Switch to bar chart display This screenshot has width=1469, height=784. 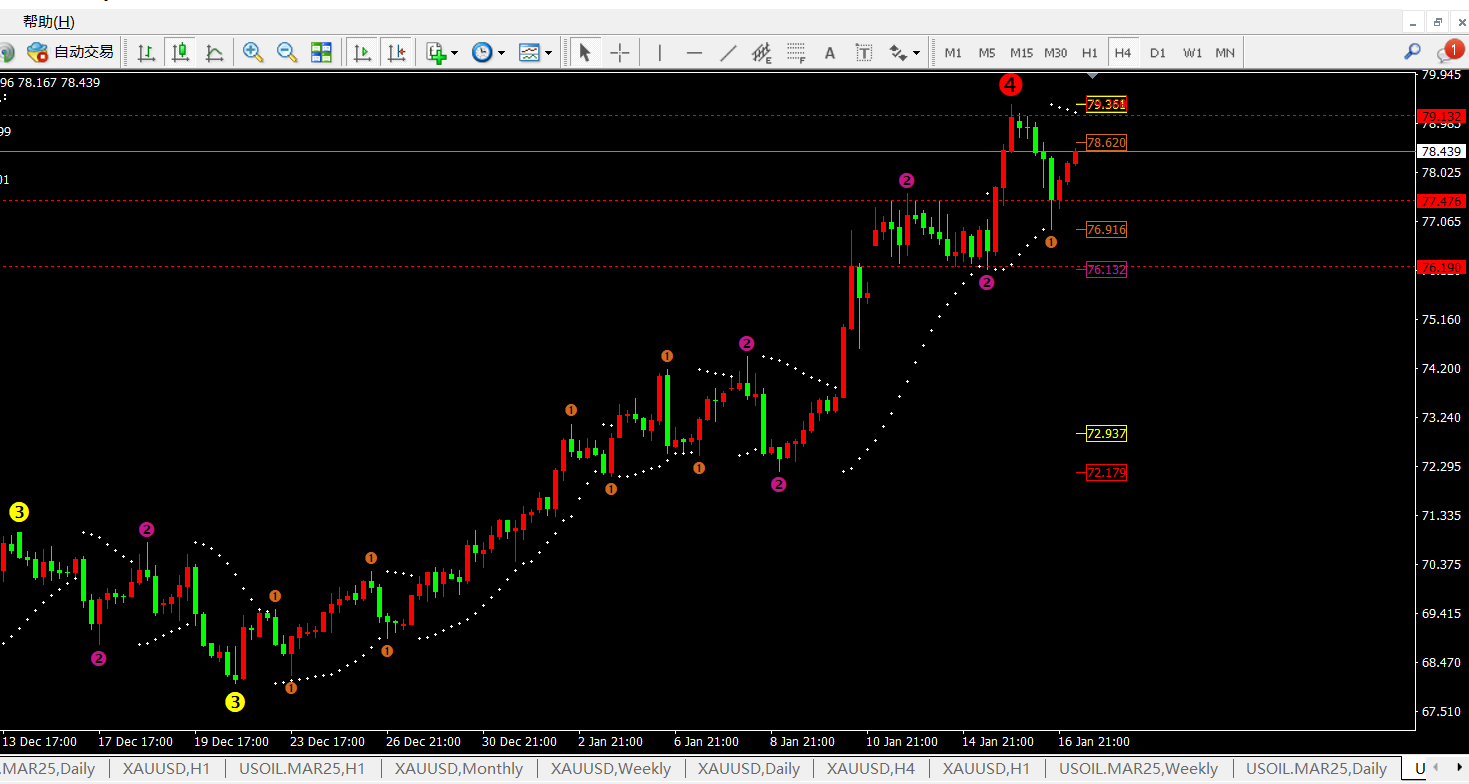(146, 53)
